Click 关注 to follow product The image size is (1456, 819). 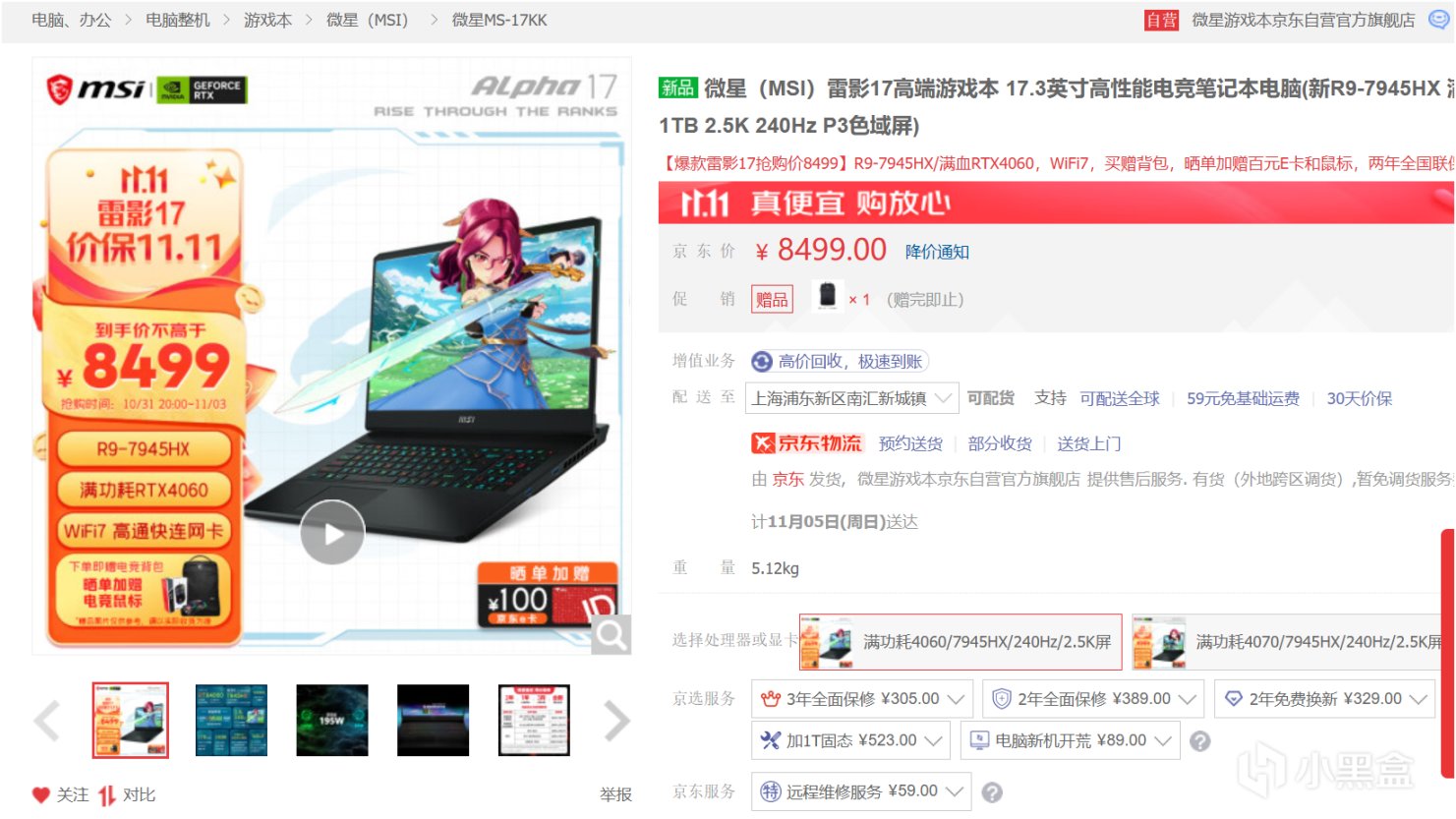click(x=73, y=794)
